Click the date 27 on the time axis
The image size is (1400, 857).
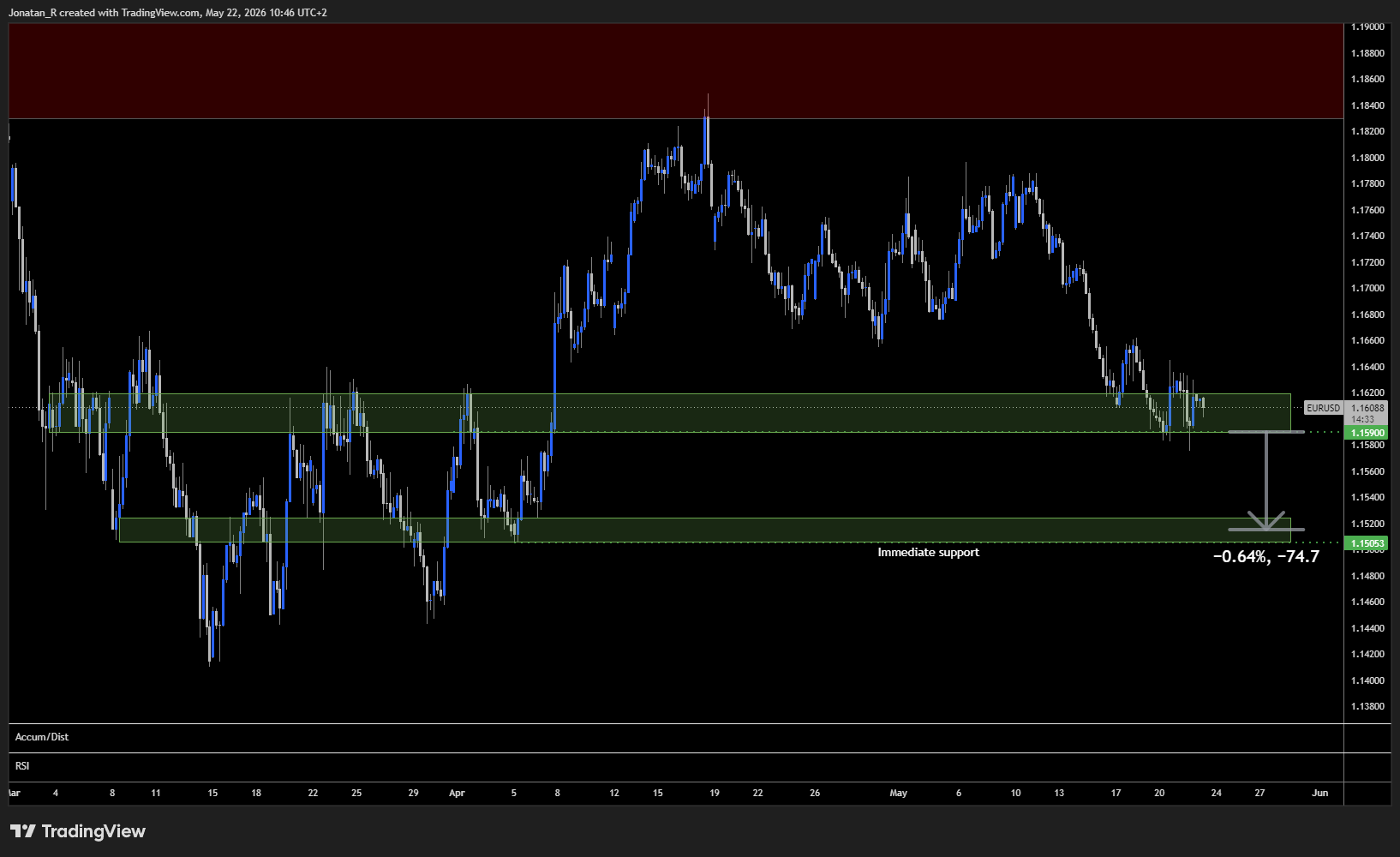coord(1259,794)
